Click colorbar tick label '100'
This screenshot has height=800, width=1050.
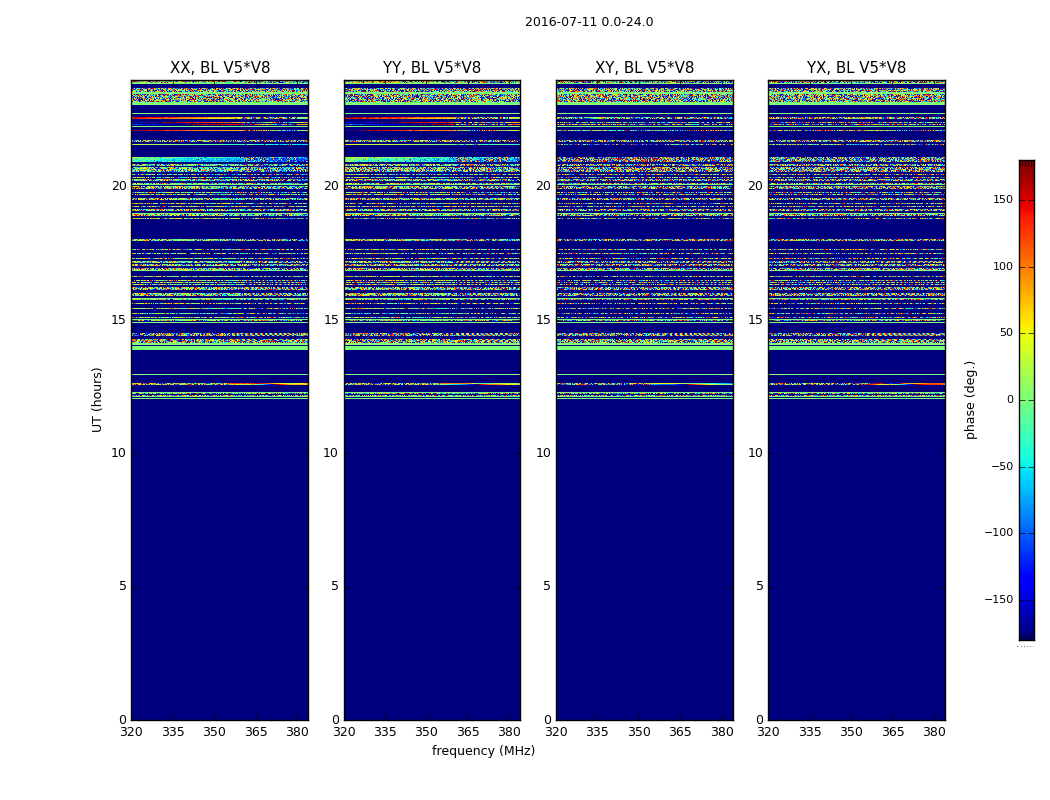click(x=1003, y=266)
